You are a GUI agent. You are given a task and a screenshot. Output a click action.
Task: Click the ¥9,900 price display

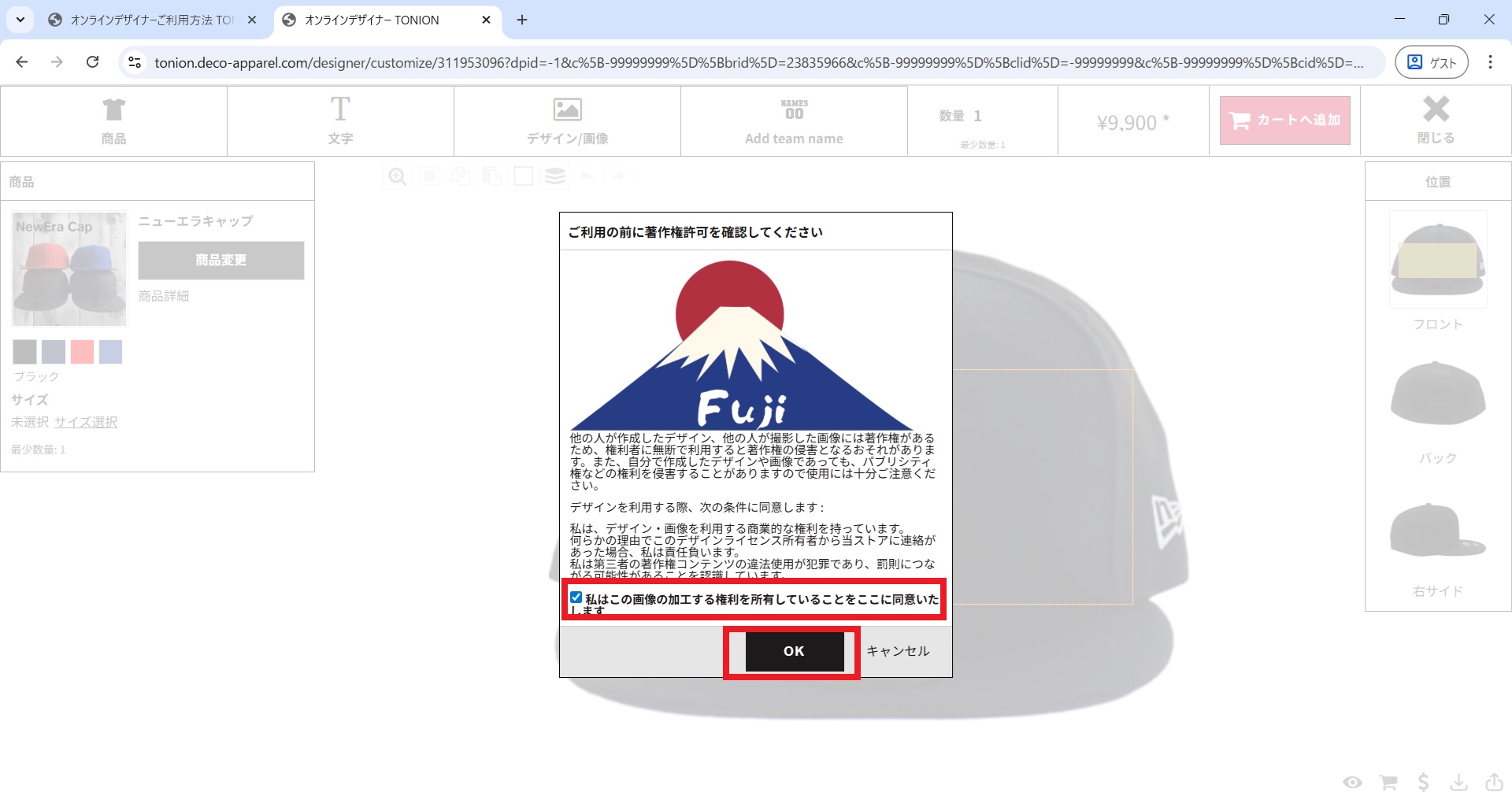point(1132,122)
